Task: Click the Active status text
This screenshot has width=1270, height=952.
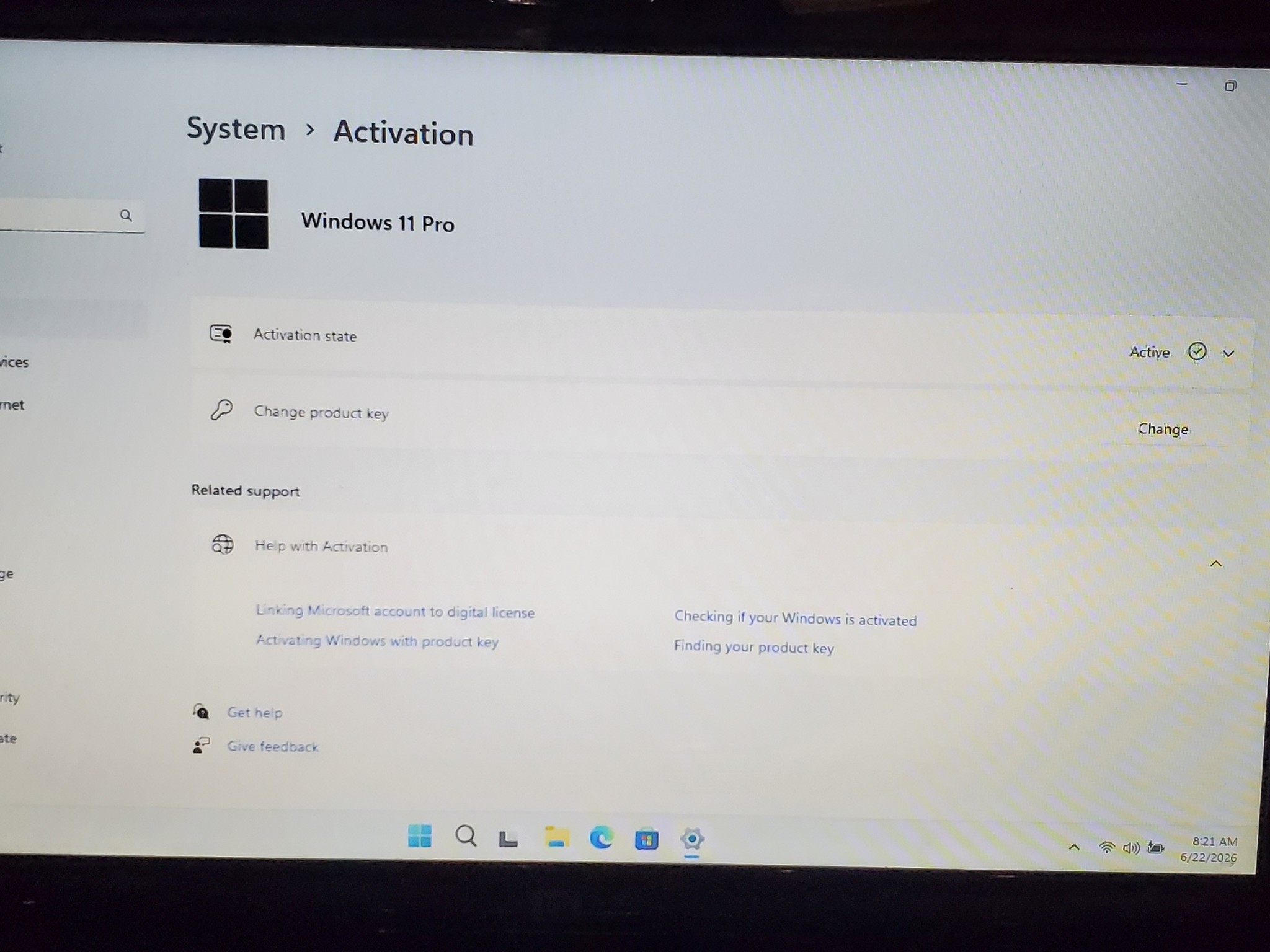Action: (1150, 352)
